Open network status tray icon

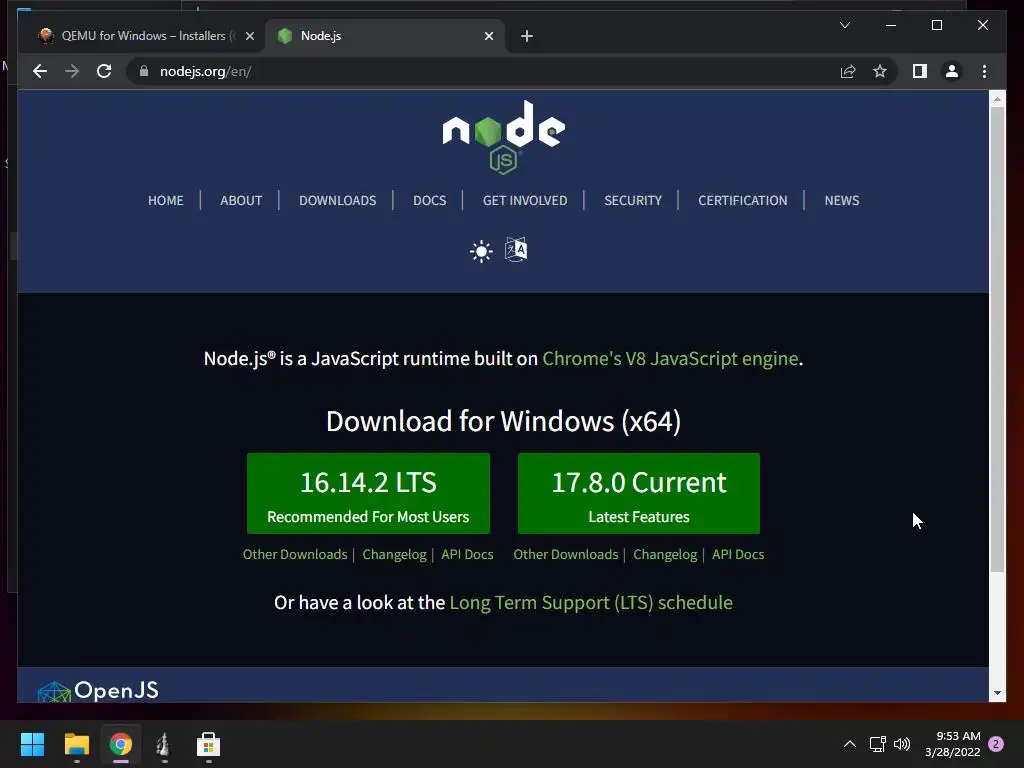click(878, 744)
